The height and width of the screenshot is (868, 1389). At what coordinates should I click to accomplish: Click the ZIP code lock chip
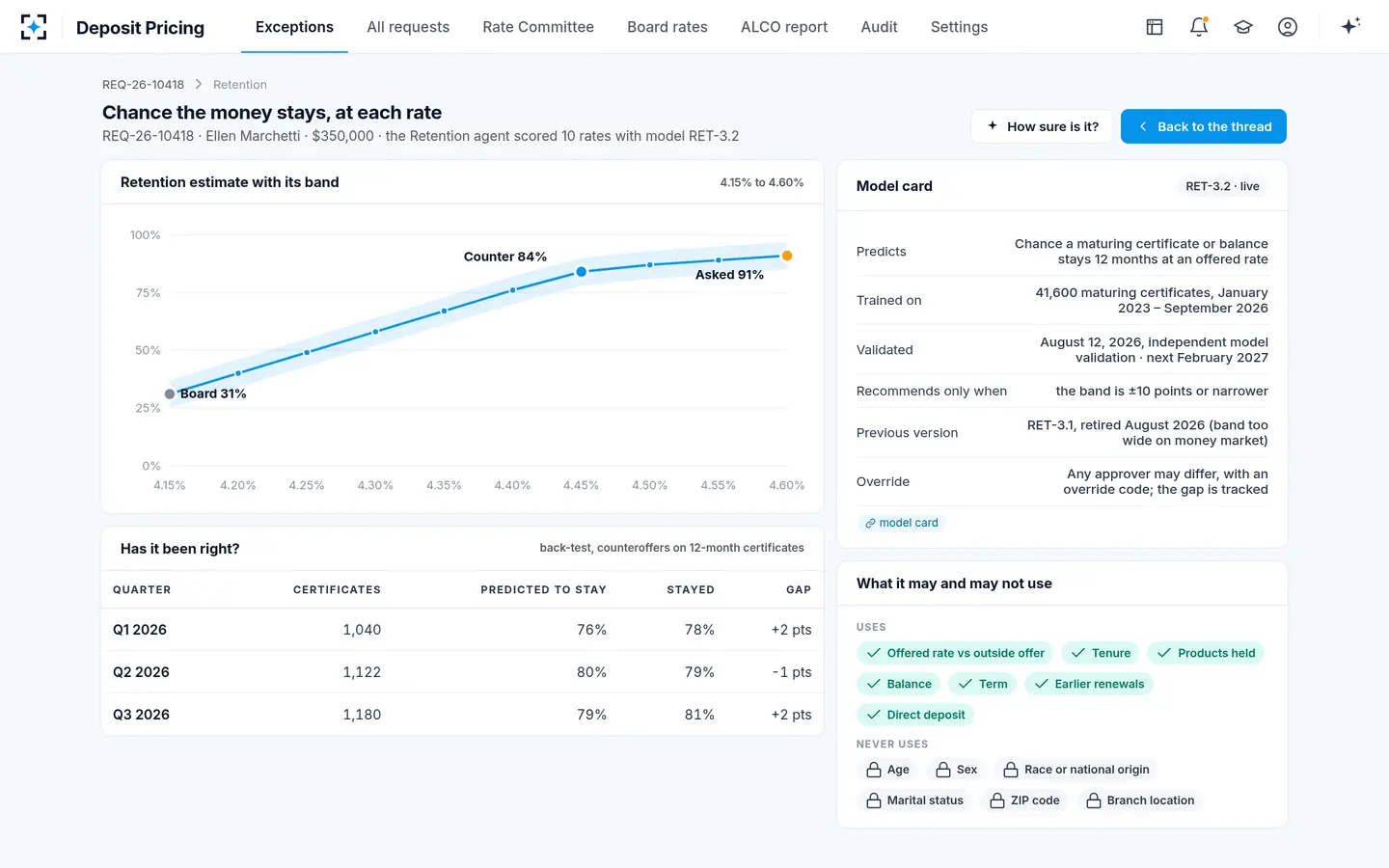pyautogui.click(x=1024, y=800)
